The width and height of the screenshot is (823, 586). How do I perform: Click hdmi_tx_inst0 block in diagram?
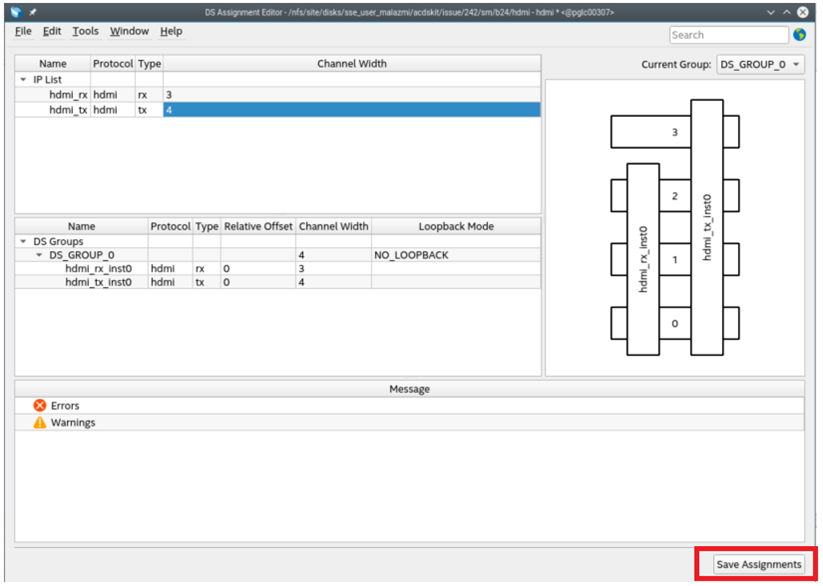click(707, 227)
